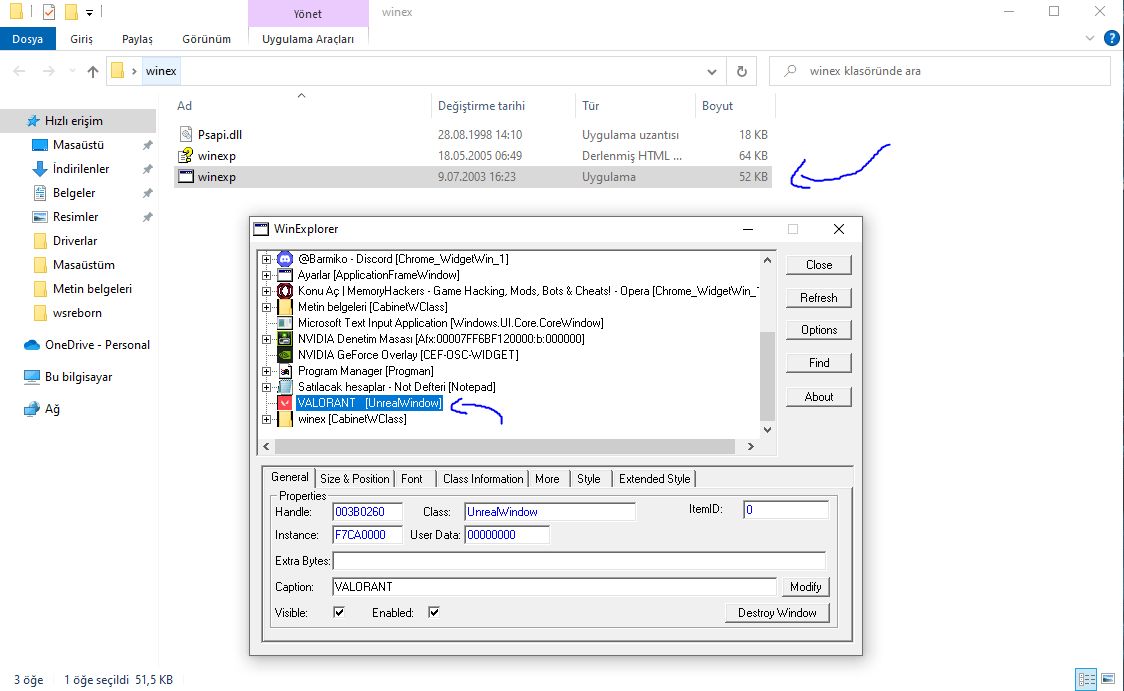The image size is (1124, 691).
Task: Open the Style tab
Action: [589, 479]
